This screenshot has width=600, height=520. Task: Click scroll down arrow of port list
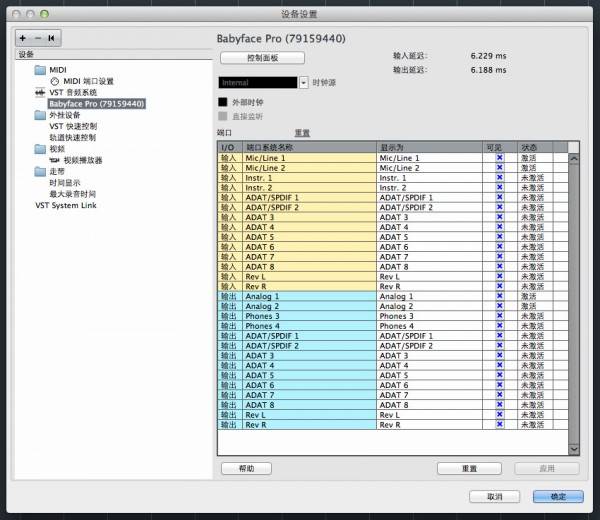[x=574, y=449]
